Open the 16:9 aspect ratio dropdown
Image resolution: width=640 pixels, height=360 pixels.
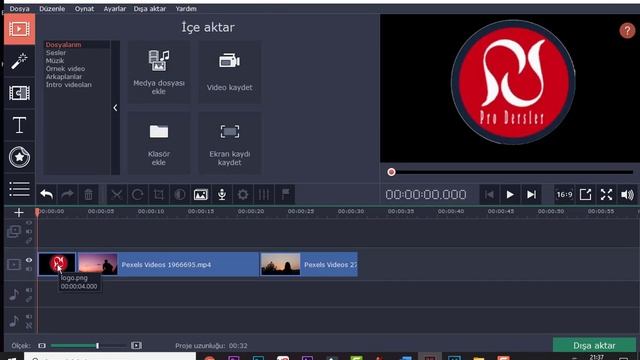(x=564, y=194)
